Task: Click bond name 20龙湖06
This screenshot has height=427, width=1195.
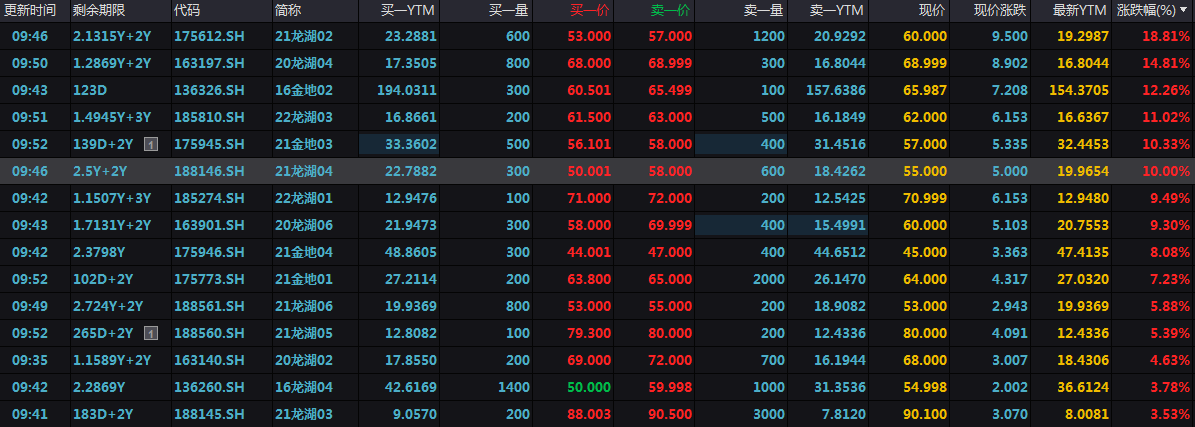Action: (x=304, y=226)
